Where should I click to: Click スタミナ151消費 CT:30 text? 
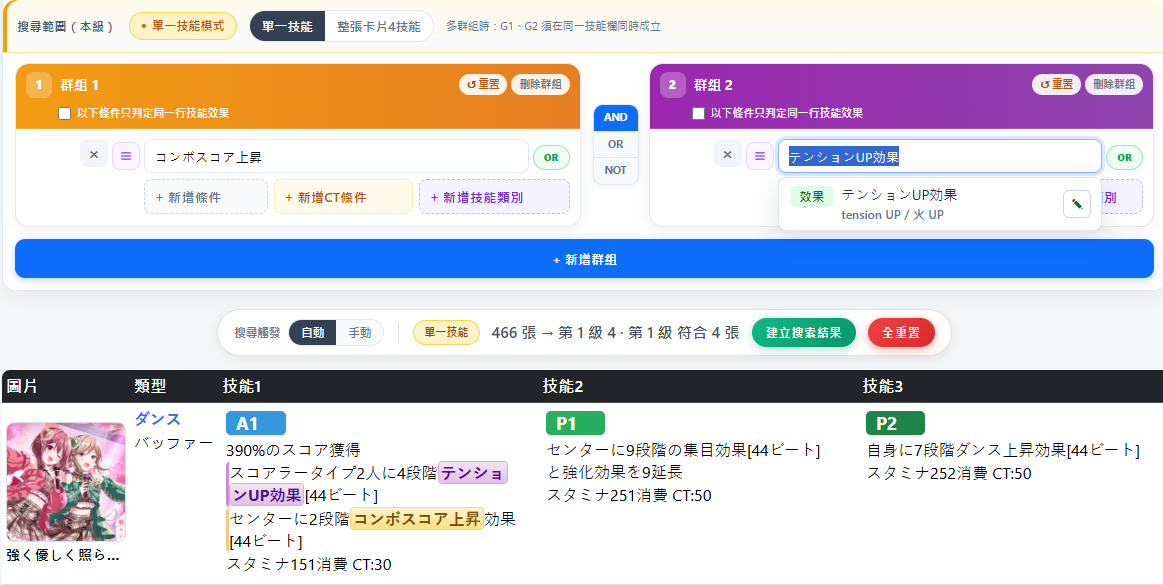309,564
